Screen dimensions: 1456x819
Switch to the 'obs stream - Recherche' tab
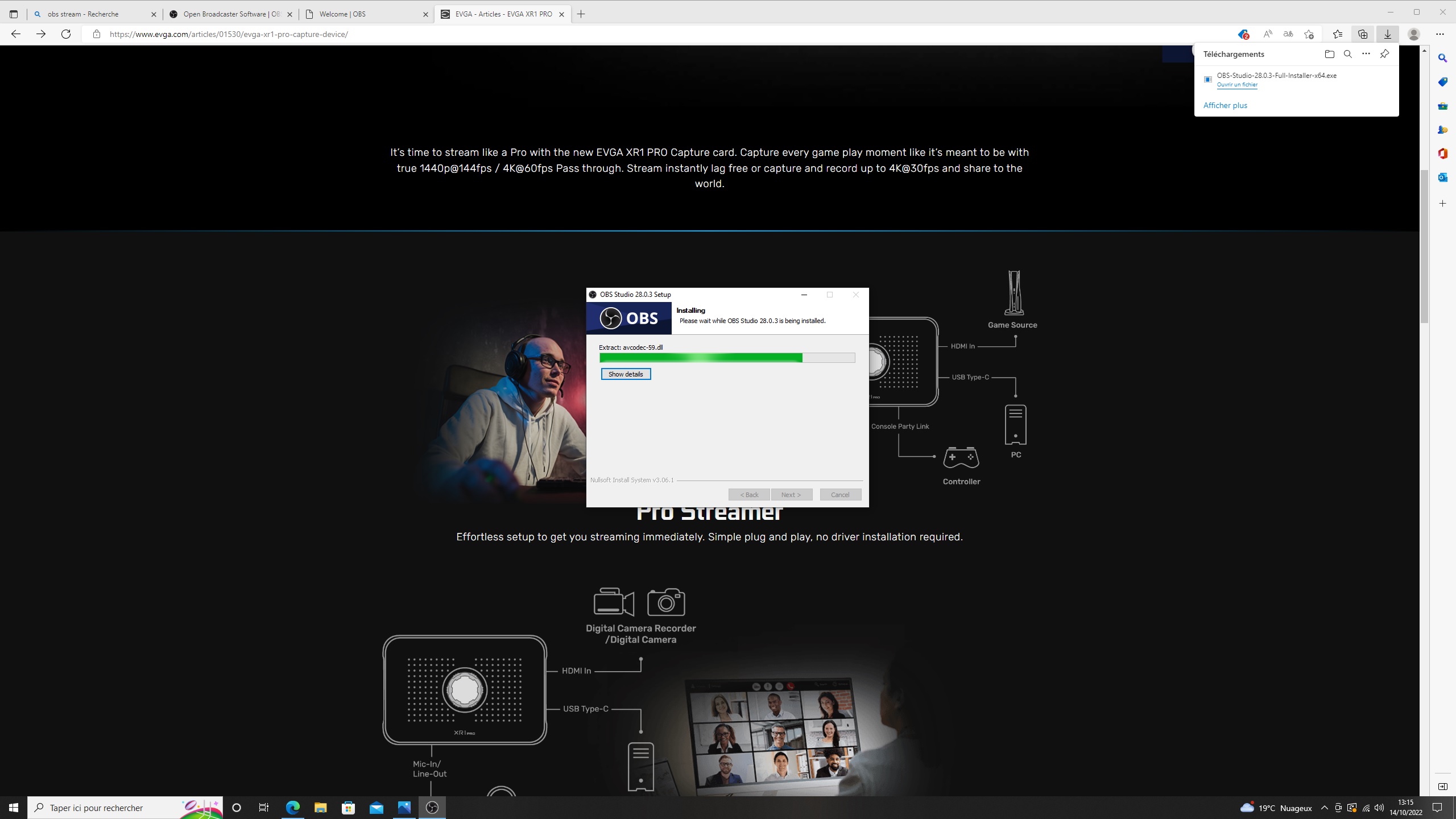[x=94, y=14]
